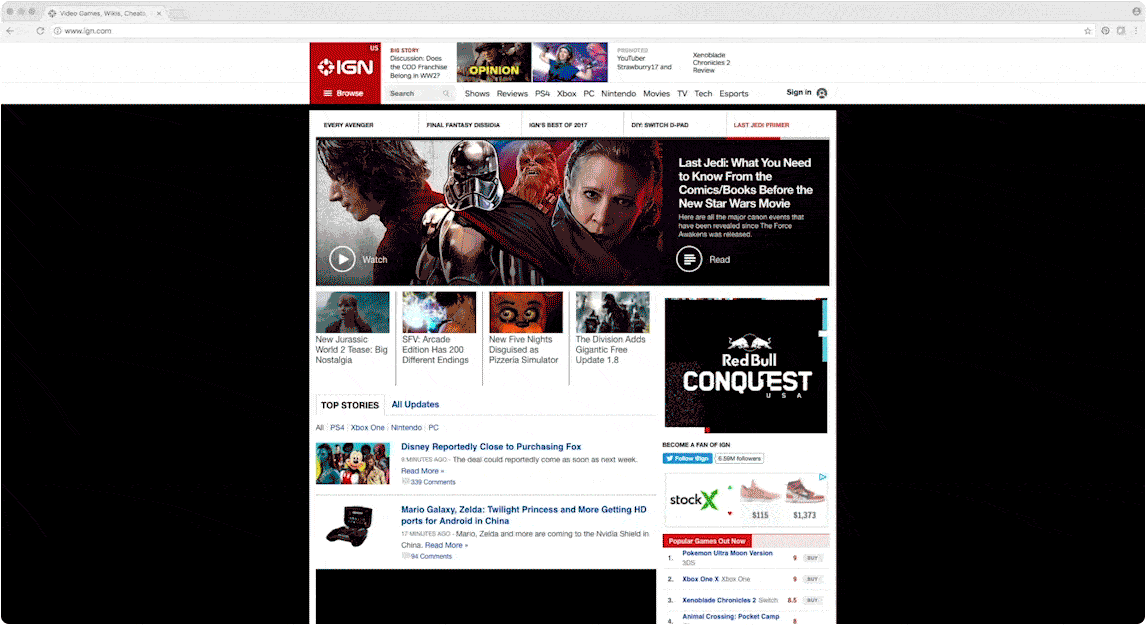This screenshot has height=625, width=1146.
Task: Open Xenoblade Chronicles 2 Review header link
Action: coord(711,63)
